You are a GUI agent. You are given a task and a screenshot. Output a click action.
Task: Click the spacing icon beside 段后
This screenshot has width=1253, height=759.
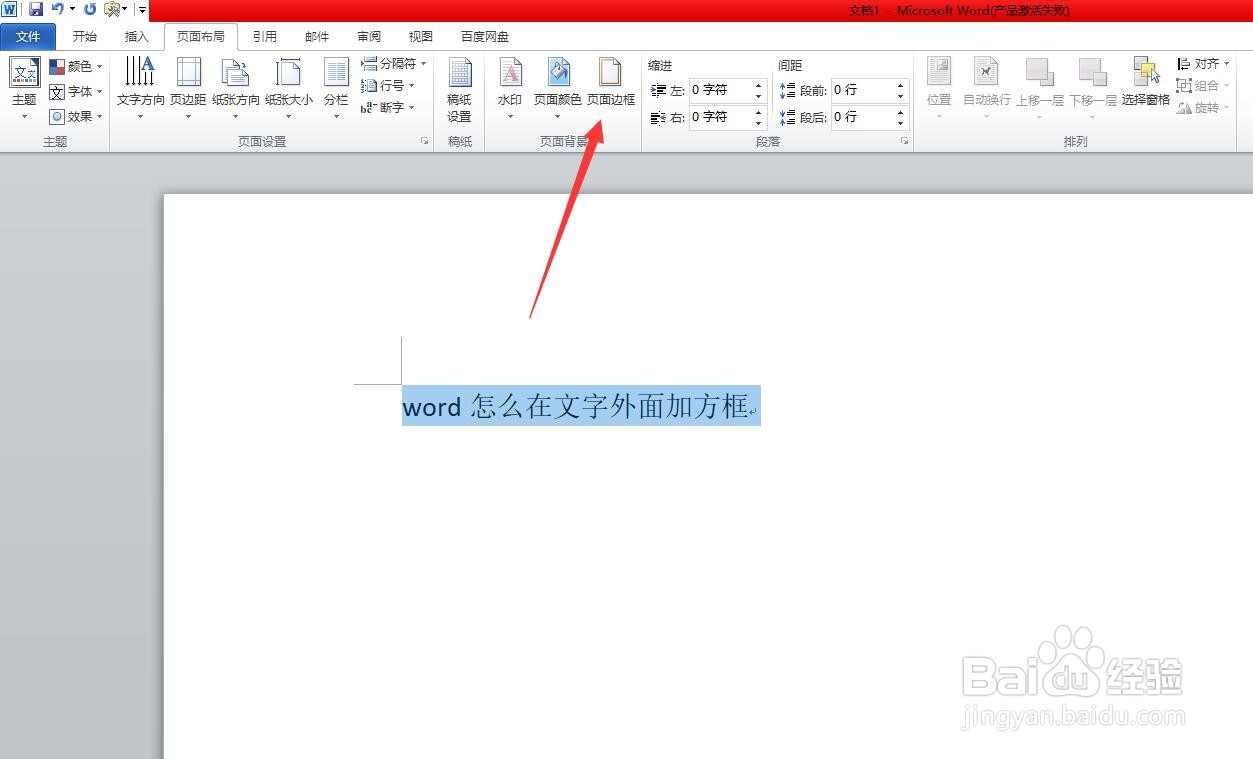[x=788, y=118]
